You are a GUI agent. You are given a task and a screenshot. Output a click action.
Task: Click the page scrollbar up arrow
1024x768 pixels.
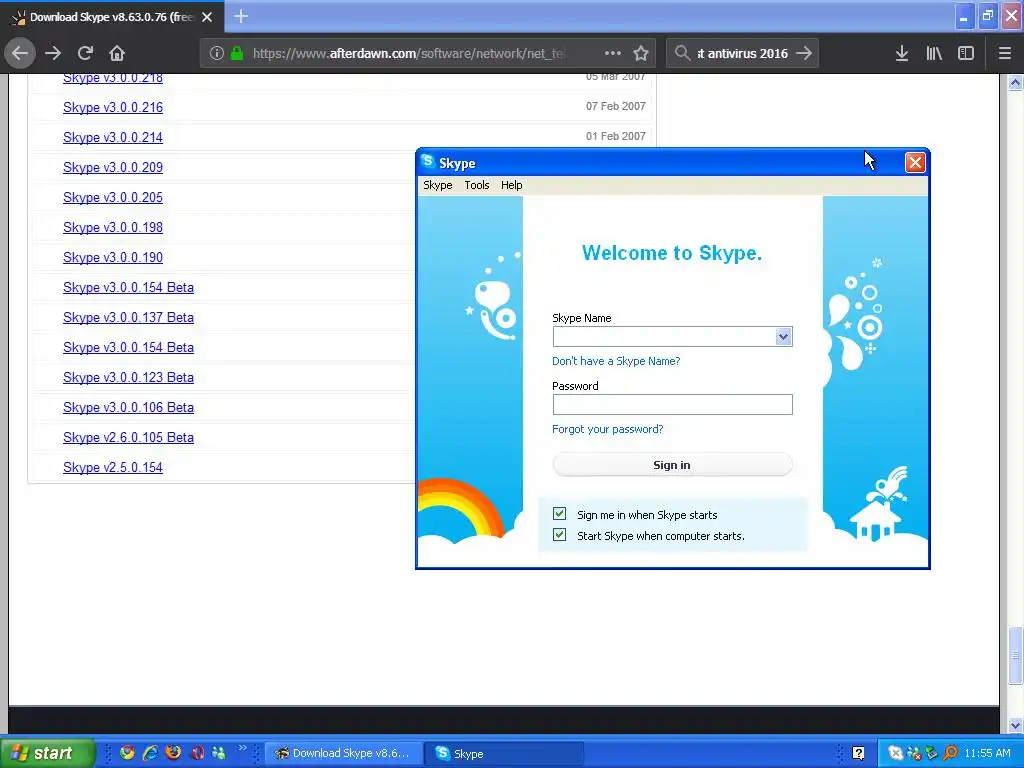pos(1015,82)
